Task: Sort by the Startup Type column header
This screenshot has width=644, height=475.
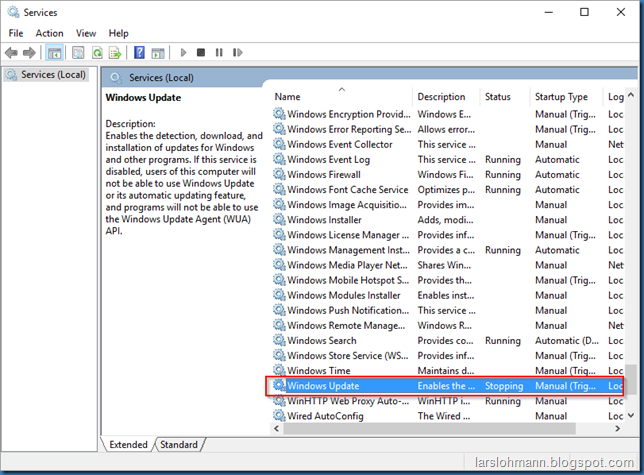Action: pos(566,96)
